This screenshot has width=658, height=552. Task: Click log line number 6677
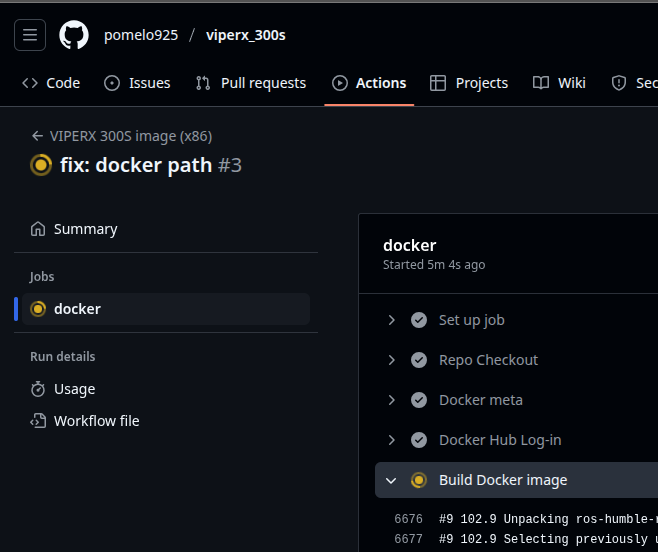click(408, 539)
